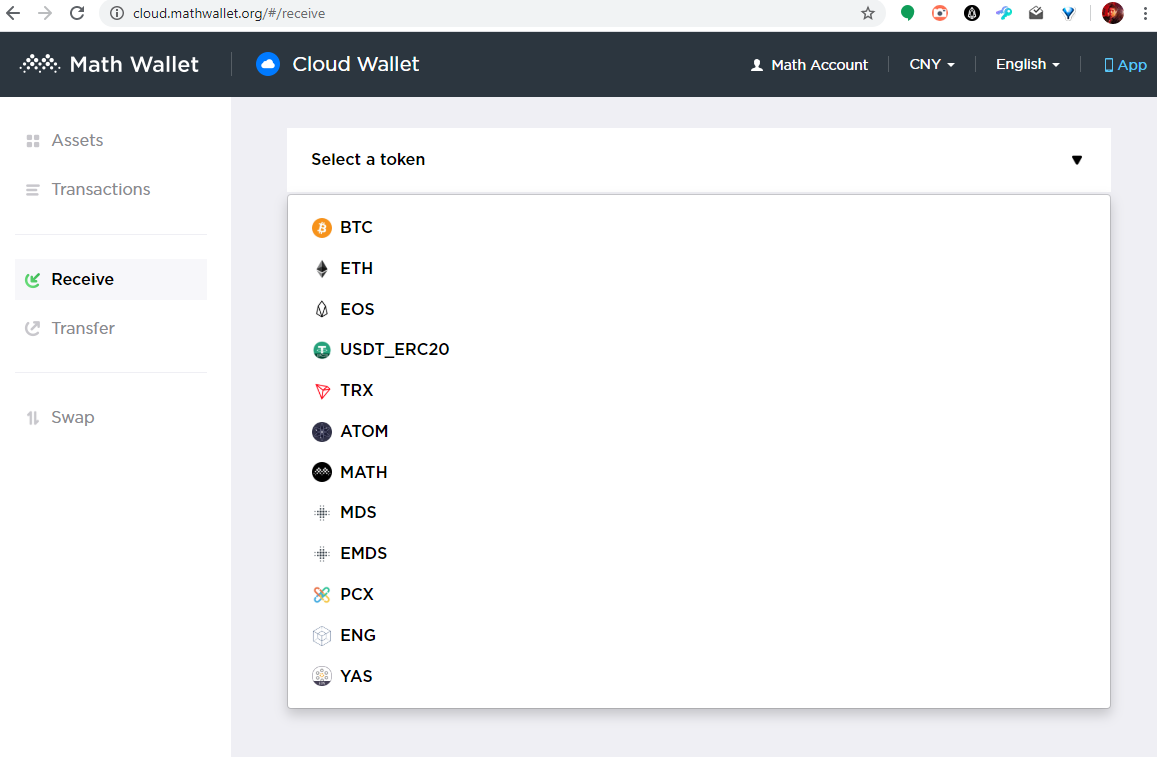
Task: Click the ATOM token icon
Action: pyautogui.click(x=322, y=432)
